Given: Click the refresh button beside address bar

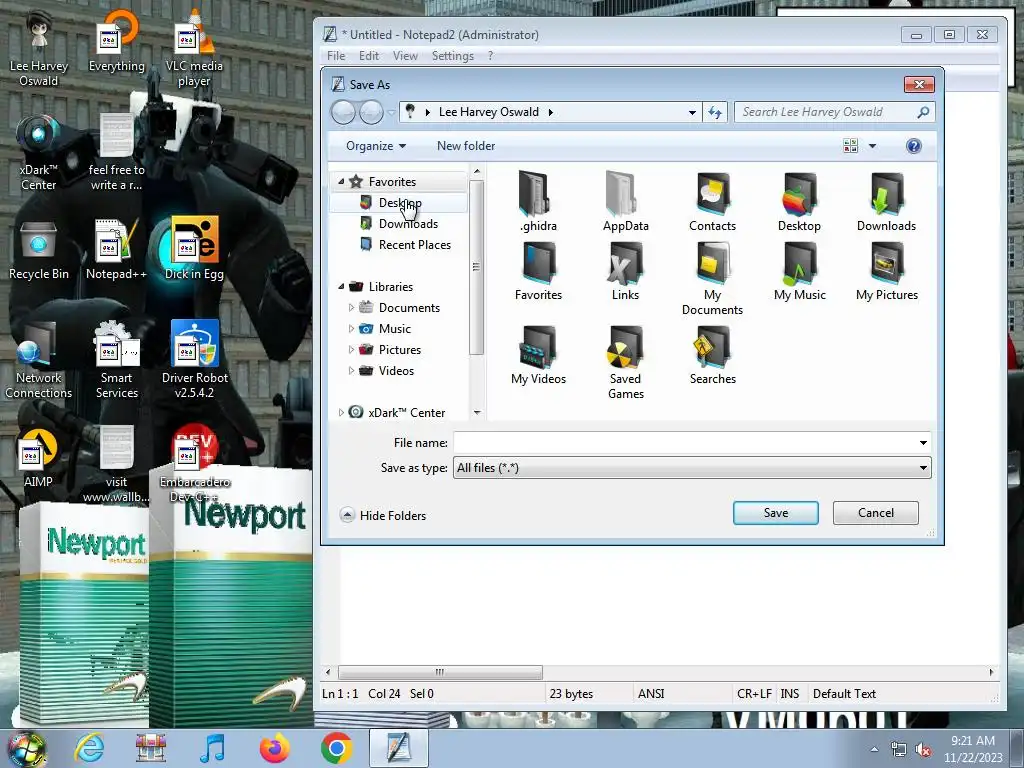Looking at the screenshot, I should 715,112.
